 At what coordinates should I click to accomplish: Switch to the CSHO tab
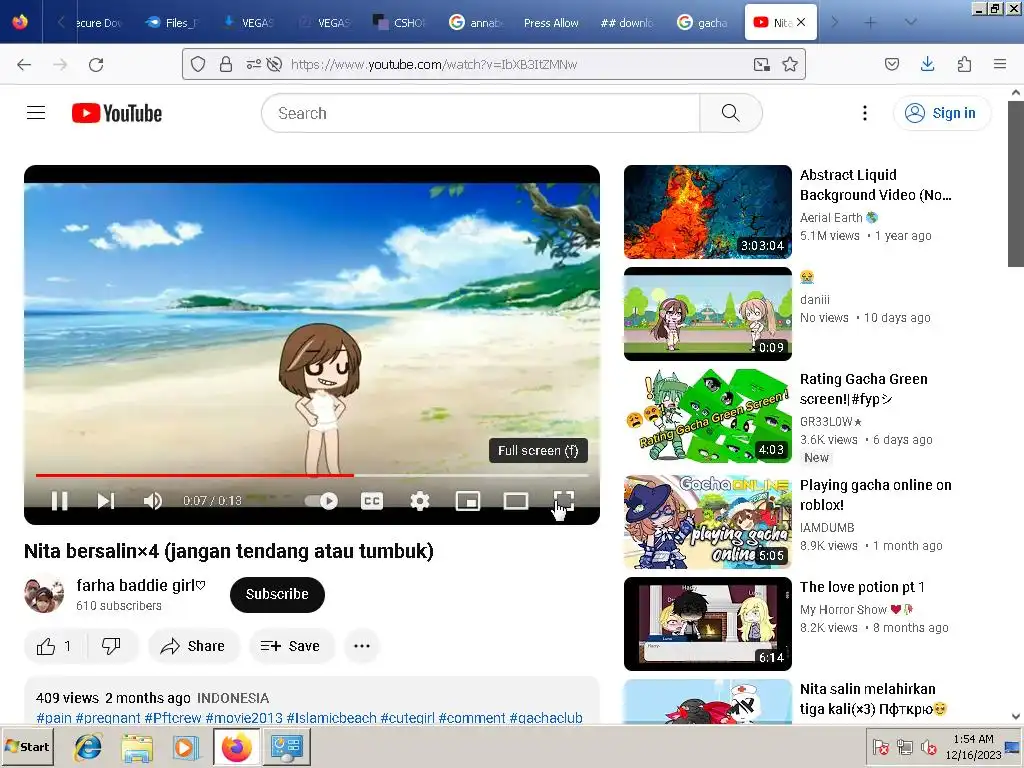tap(400, 22)
